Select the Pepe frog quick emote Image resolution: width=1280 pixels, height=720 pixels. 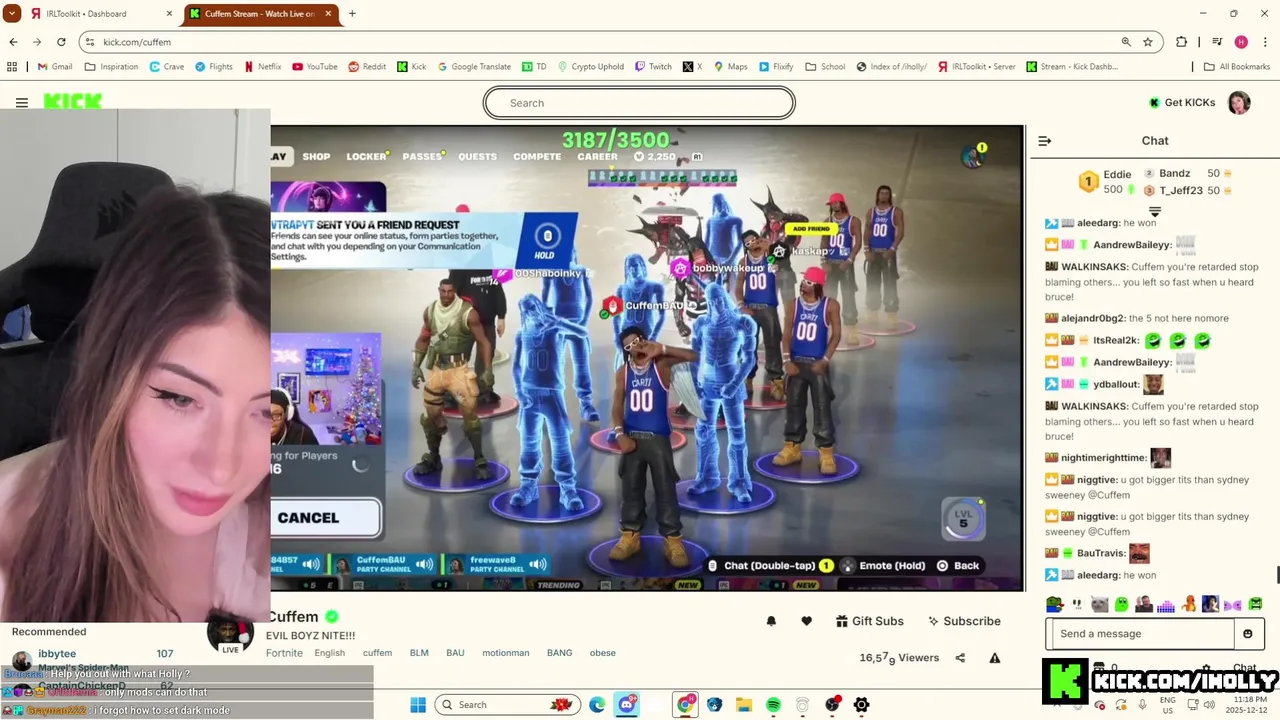click(x=1054, y=604)
